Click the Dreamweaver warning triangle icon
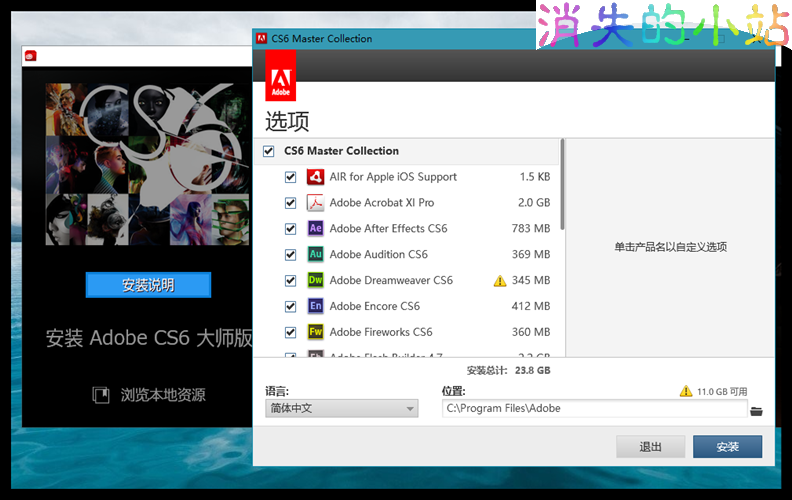The height and width of the screenshot is (500, 792). click(x=500, y=281)
